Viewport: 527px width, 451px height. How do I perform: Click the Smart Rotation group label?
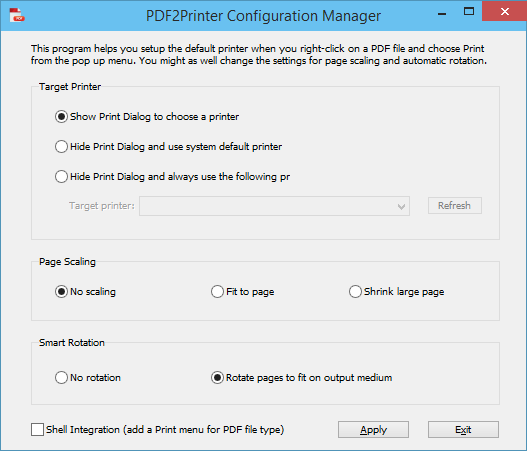[72, 342]
